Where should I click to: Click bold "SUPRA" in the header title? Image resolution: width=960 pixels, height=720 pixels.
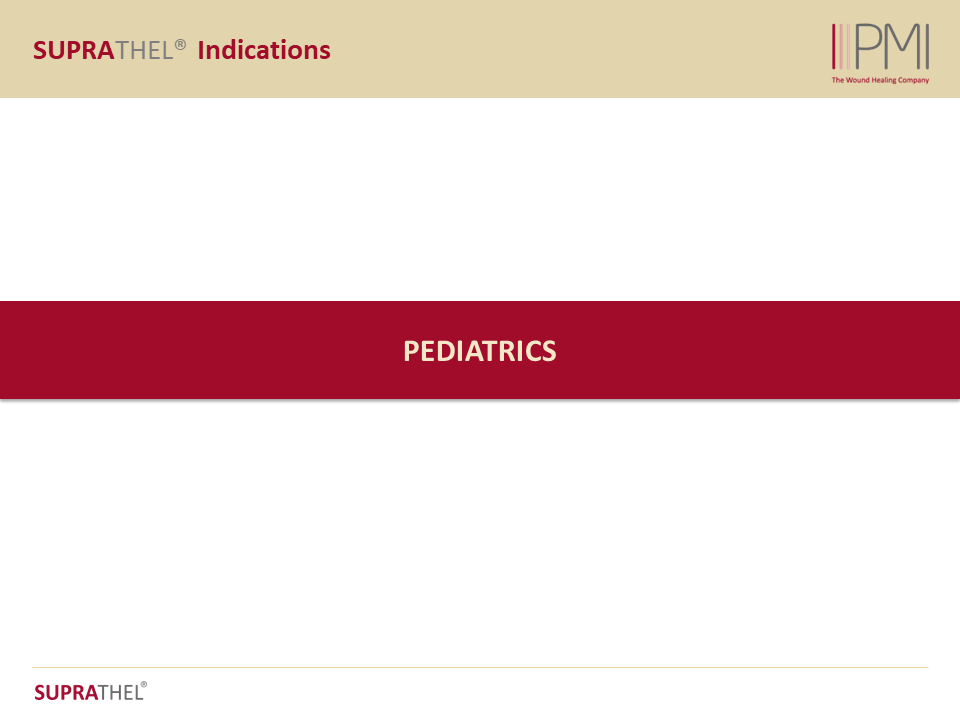pyautogui.click(x=74, y=50)
